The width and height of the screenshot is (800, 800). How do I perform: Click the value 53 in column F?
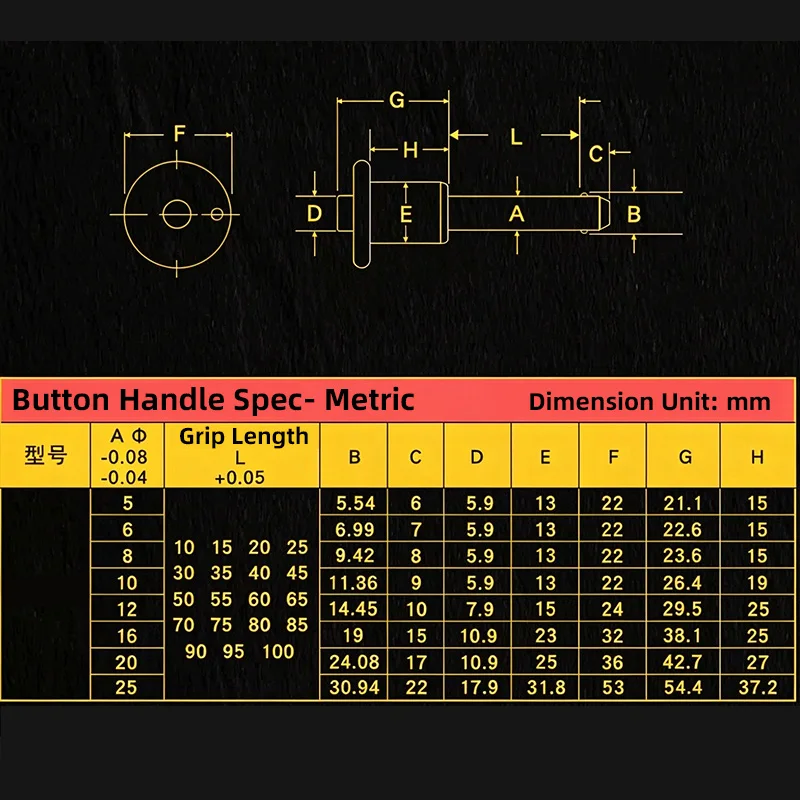click(613, 688)
